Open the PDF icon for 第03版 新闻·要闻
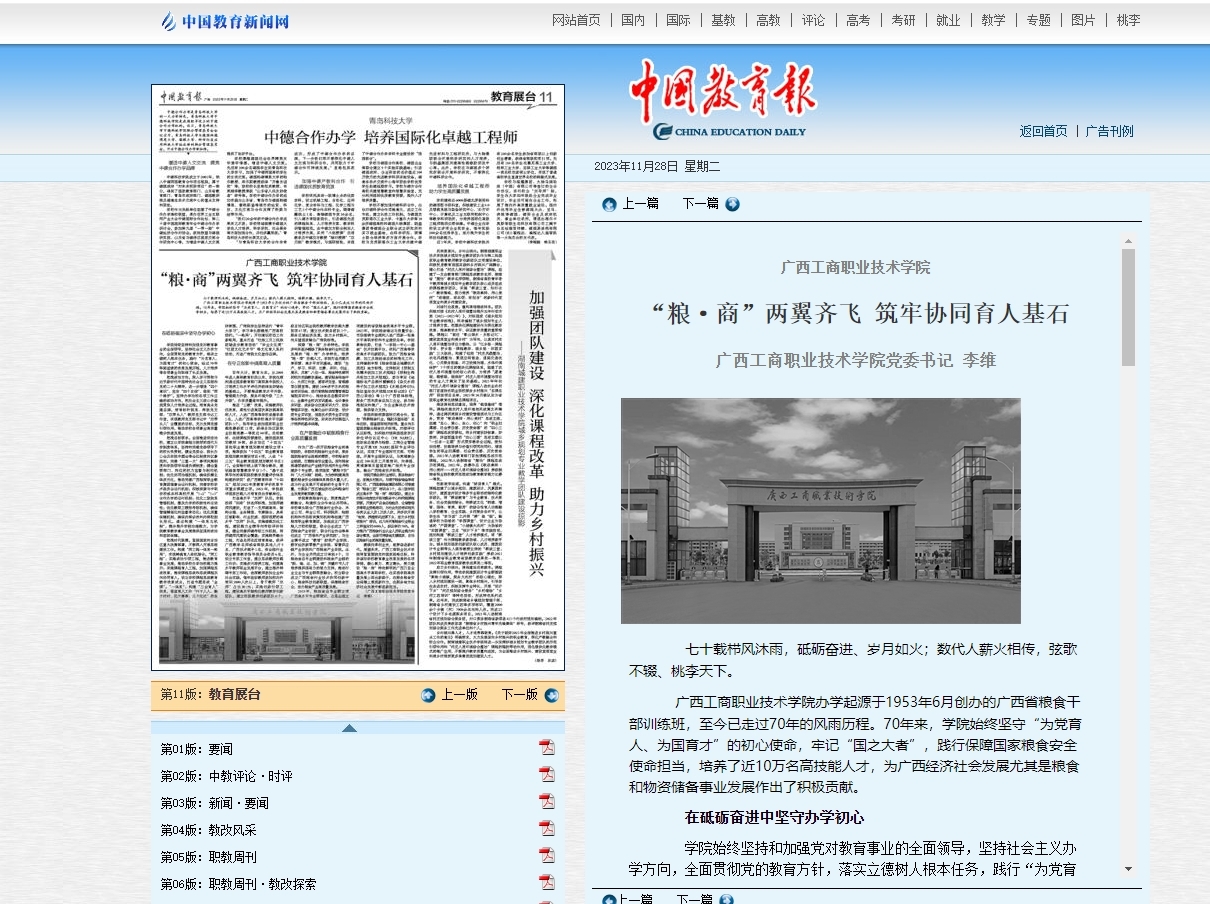 click(547, 802)
